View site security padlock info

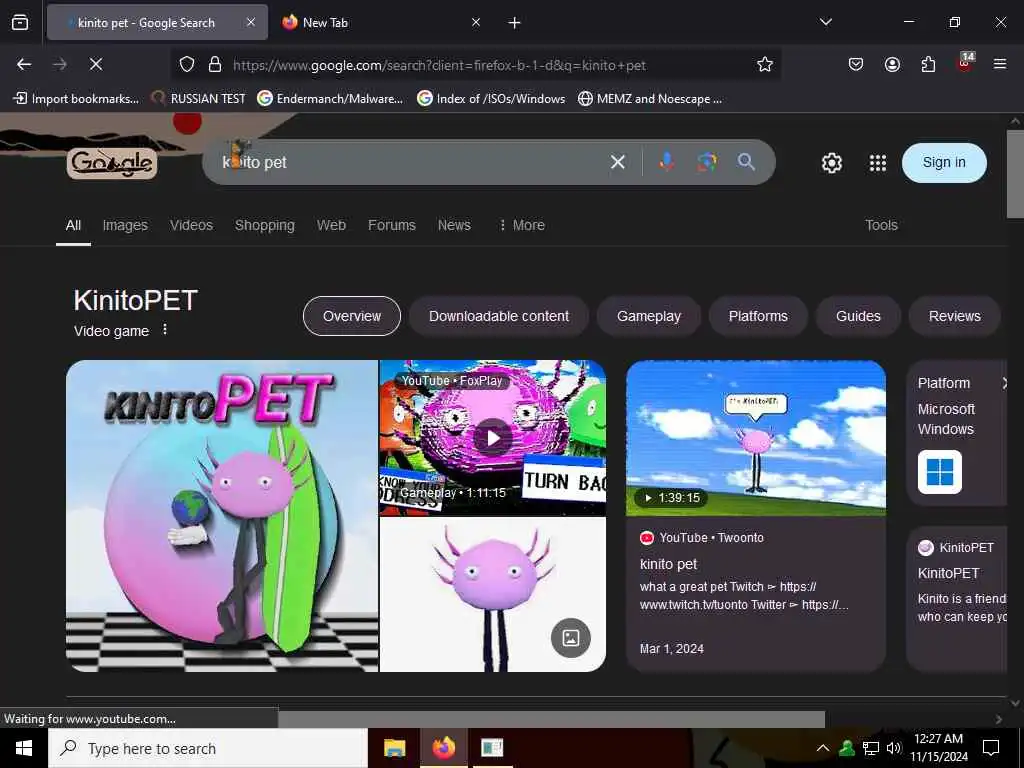[215, 65]
